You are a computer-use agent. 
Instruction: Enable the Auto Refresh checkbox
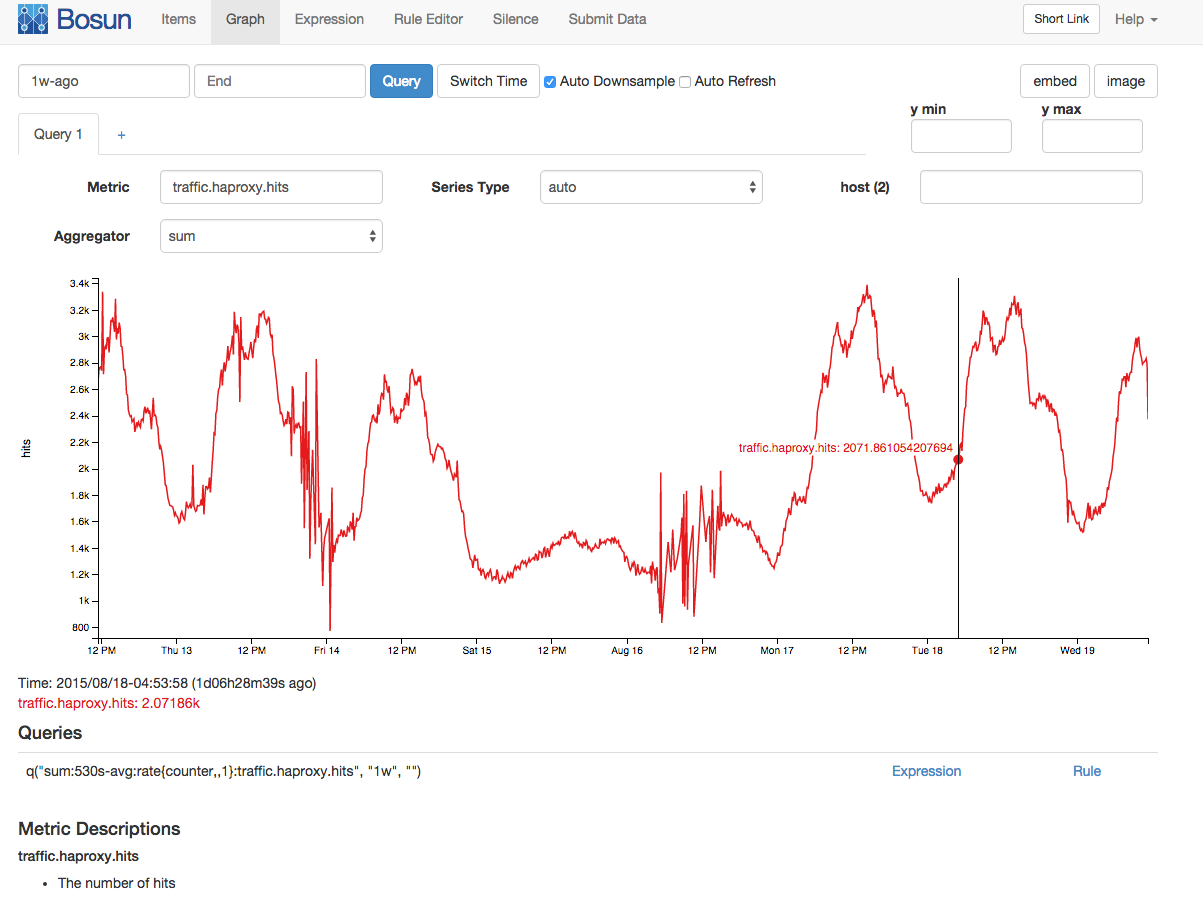pyautogui.click(x=685, y=82)
